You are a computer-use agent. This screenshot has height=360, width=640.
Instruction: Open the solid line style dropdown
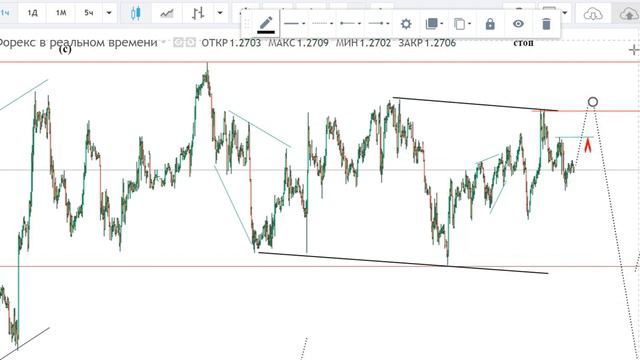coord(295,24)
